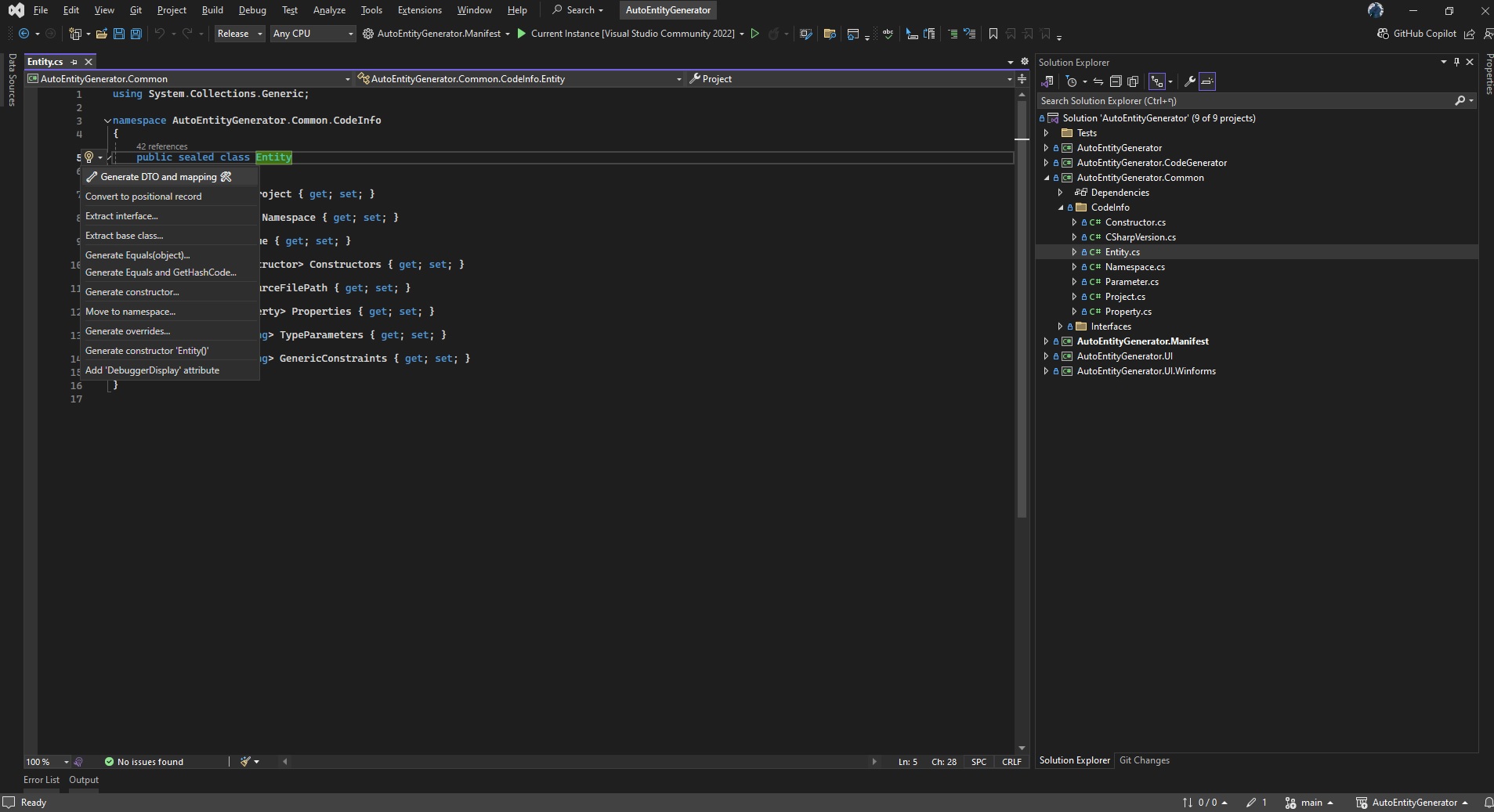The height and width of the screenshot is (812, 1494).
Task: Click the Undo arrow icon
Action: tap(160, 34)
